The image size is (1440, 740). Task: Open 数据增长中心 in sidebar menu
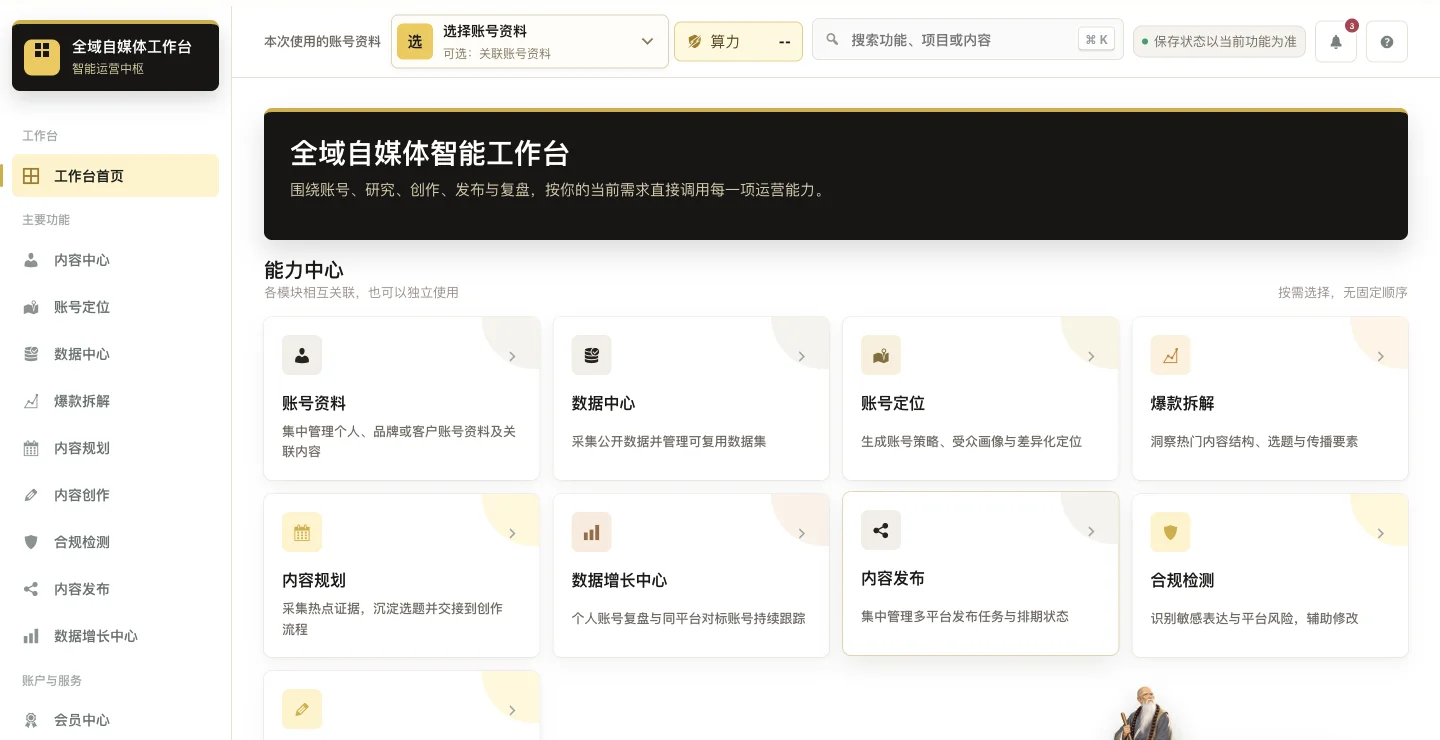tap(116, 636)
